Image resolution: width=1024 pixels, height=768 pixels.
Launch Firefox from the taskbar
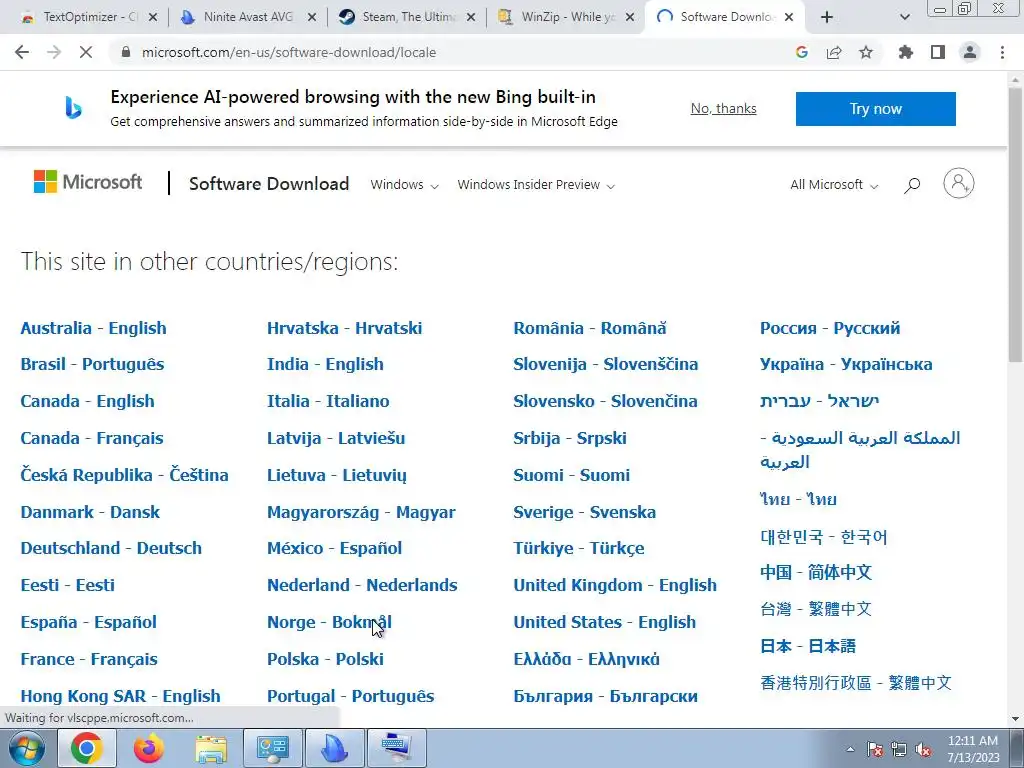pyautogui.click(x=149, y=748)
